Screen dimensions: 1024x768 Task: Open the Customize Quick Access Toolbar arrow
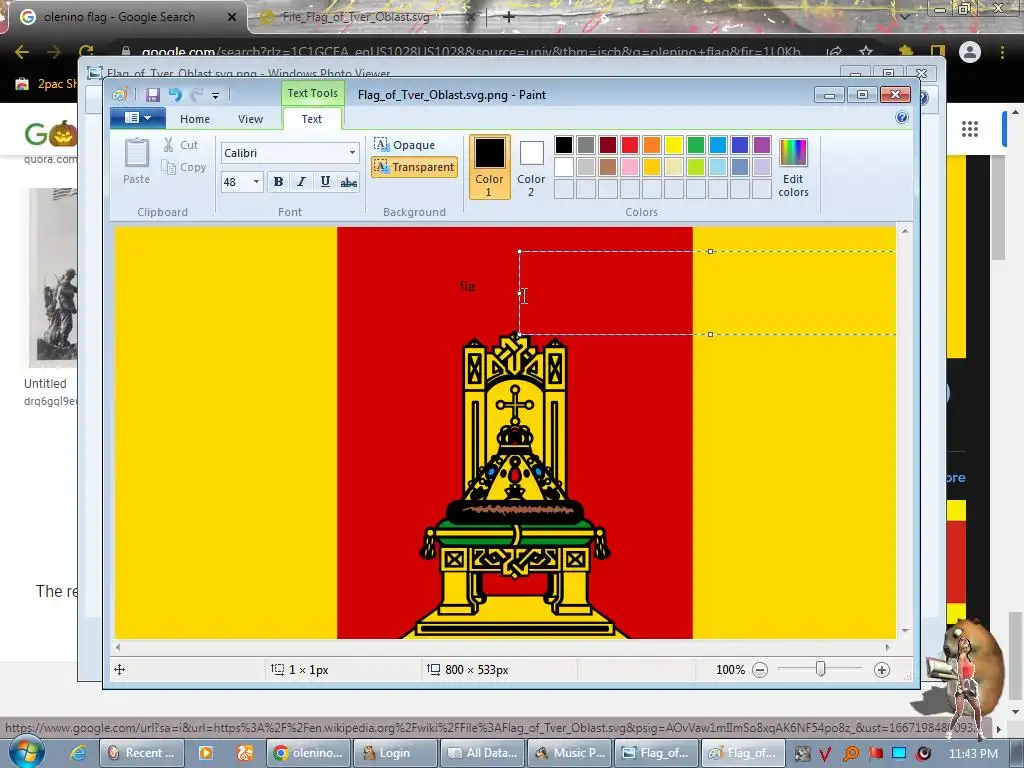[x=215, y=96]
